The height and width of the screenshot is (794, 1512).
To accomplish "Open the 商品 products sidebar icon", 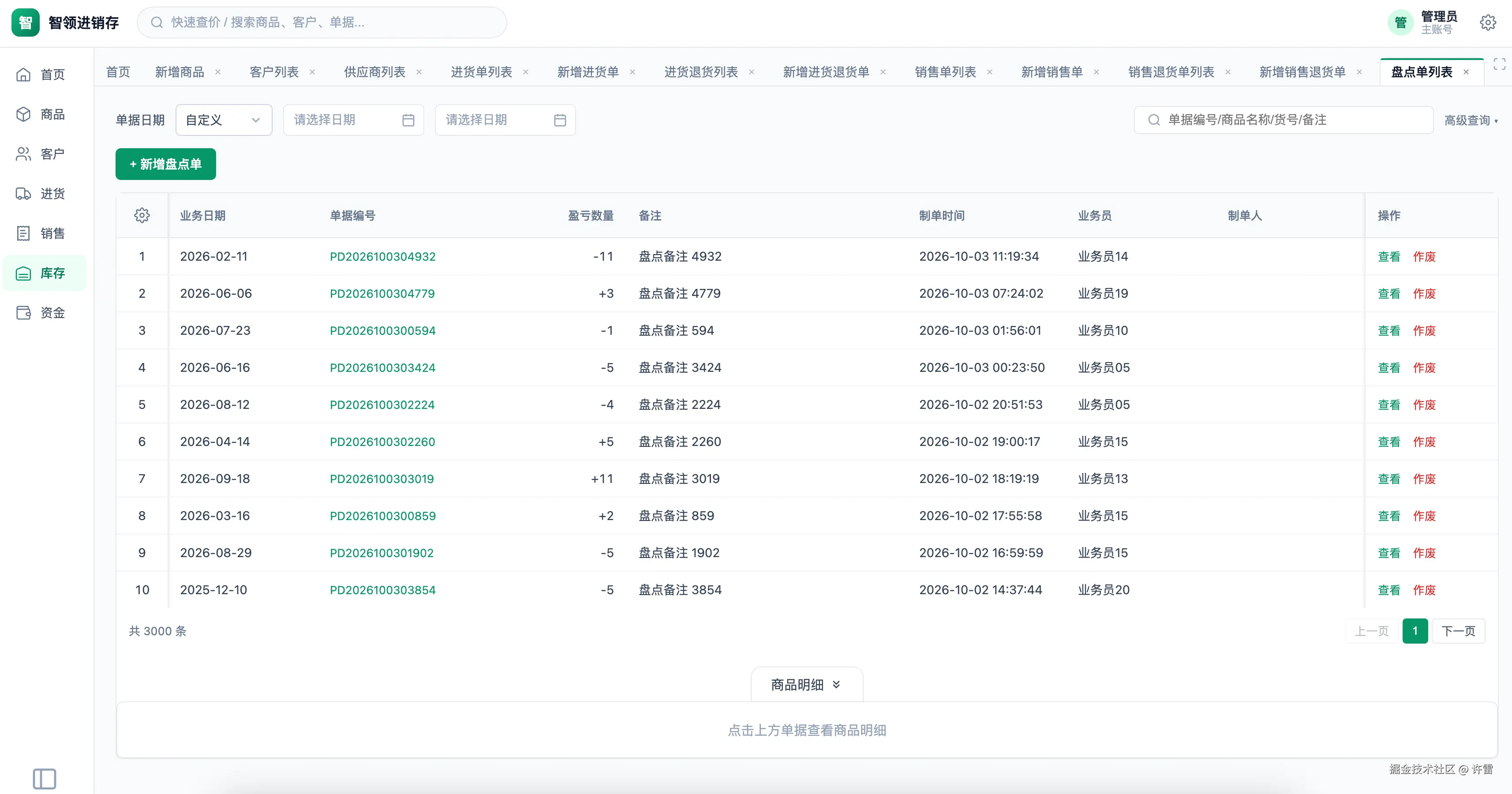I will (x=23, y=114).
